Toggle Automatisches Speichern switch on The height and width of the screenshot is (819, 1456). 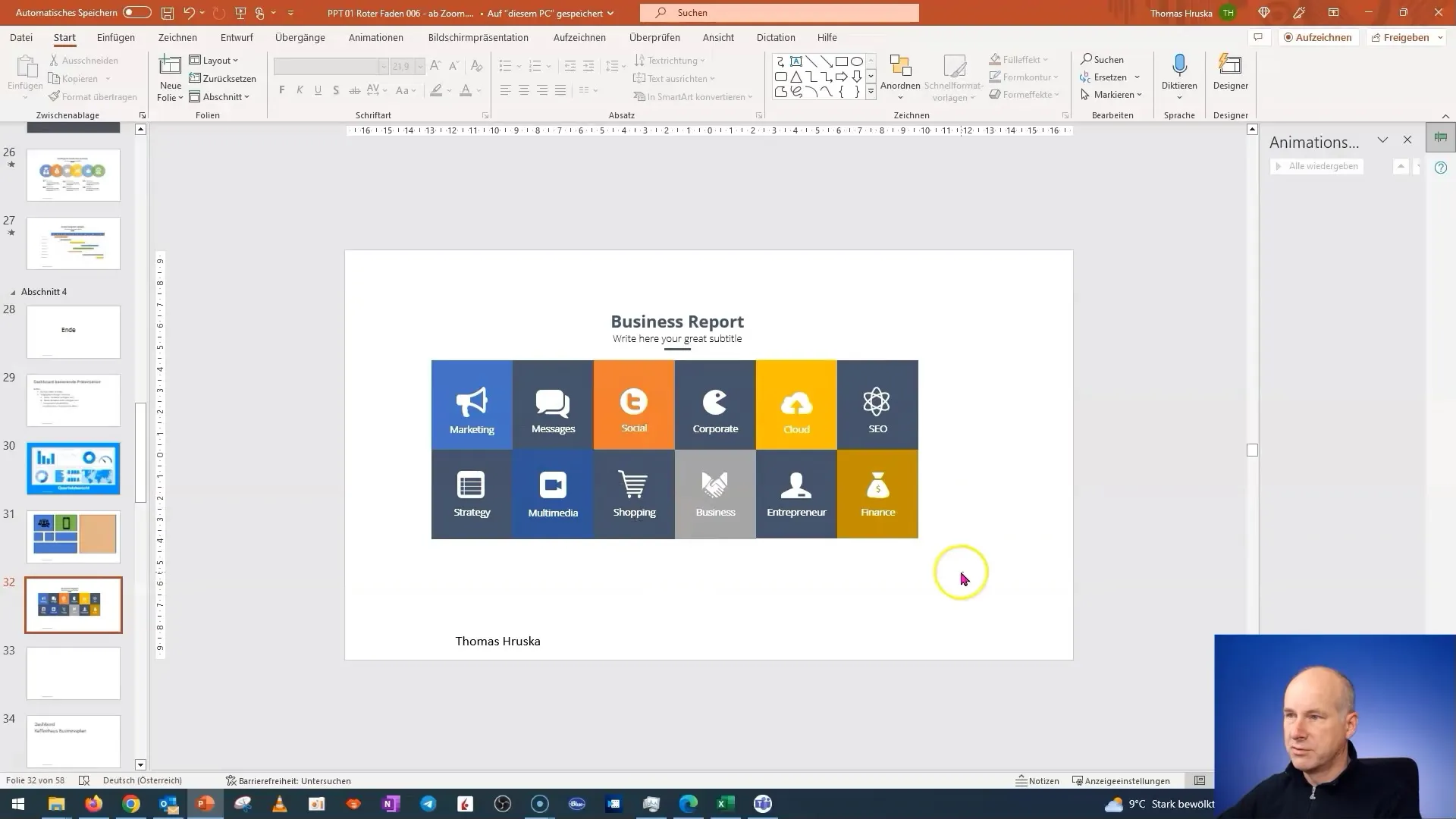pos(136,13)
